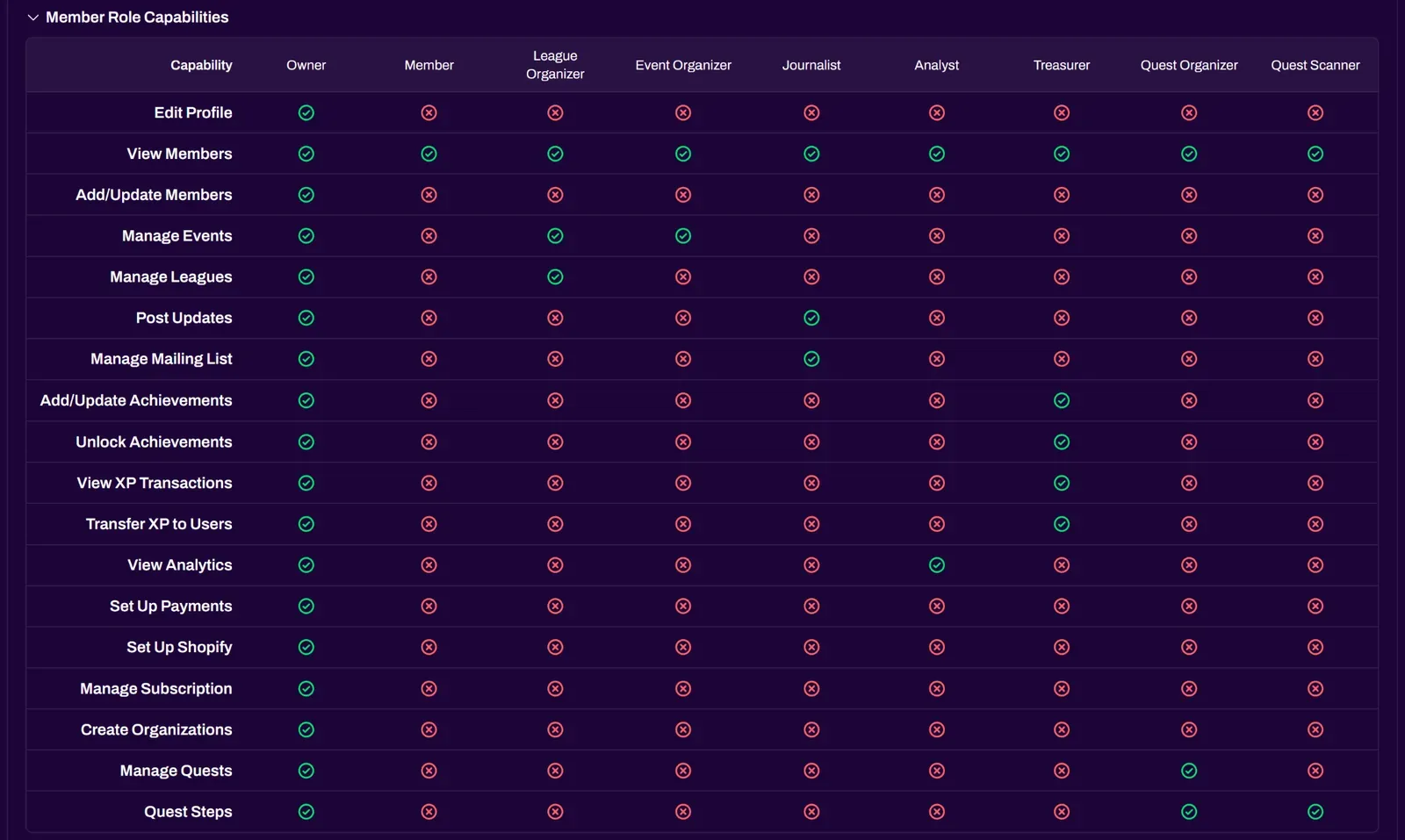Click the League Organizer checkmark for Manage Leagues
Image resolution: width=1405 pixels, height=840 pixels.
point(555,277)
